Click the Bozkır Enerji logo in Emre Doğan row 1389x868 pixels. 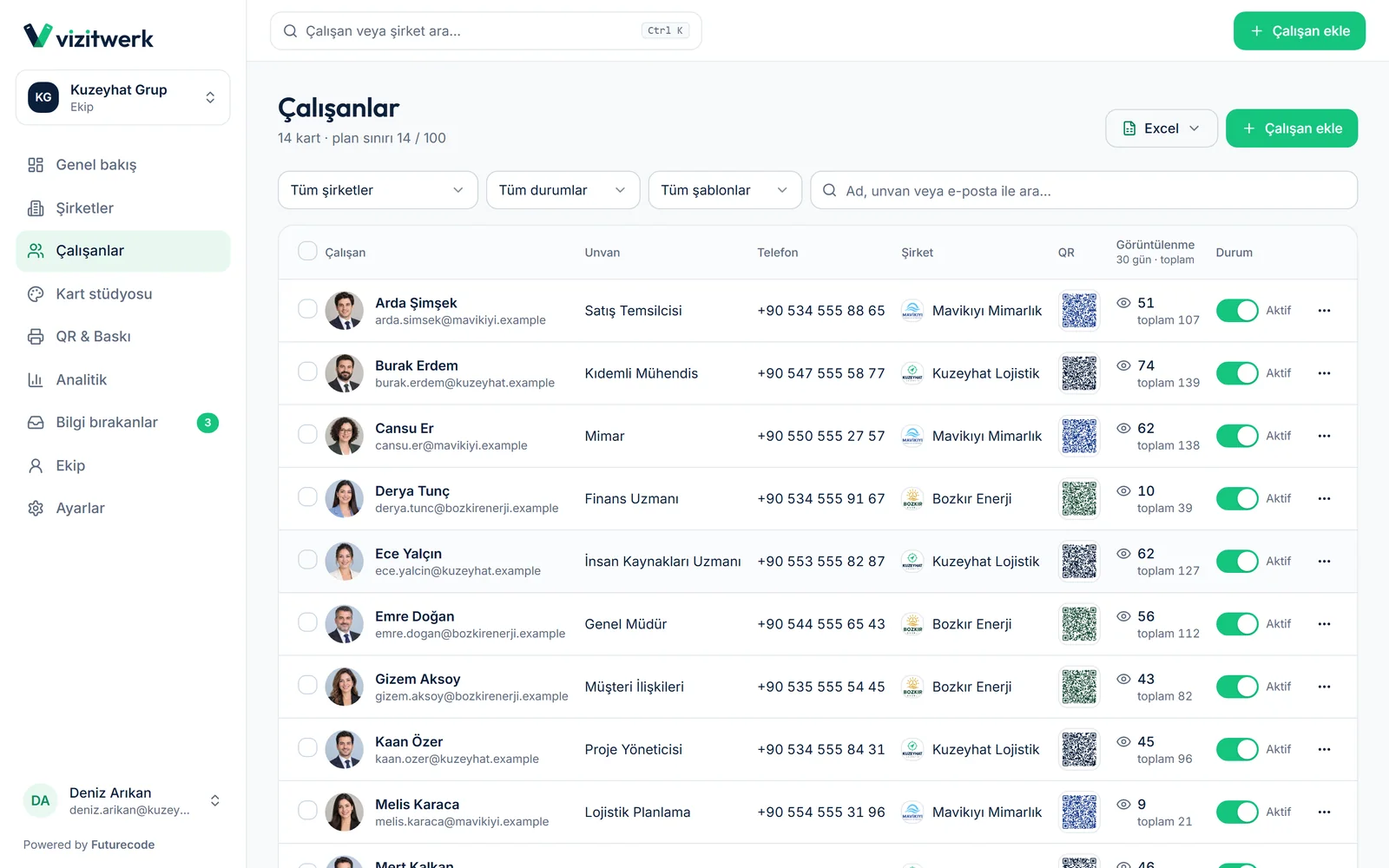(912, 624)
